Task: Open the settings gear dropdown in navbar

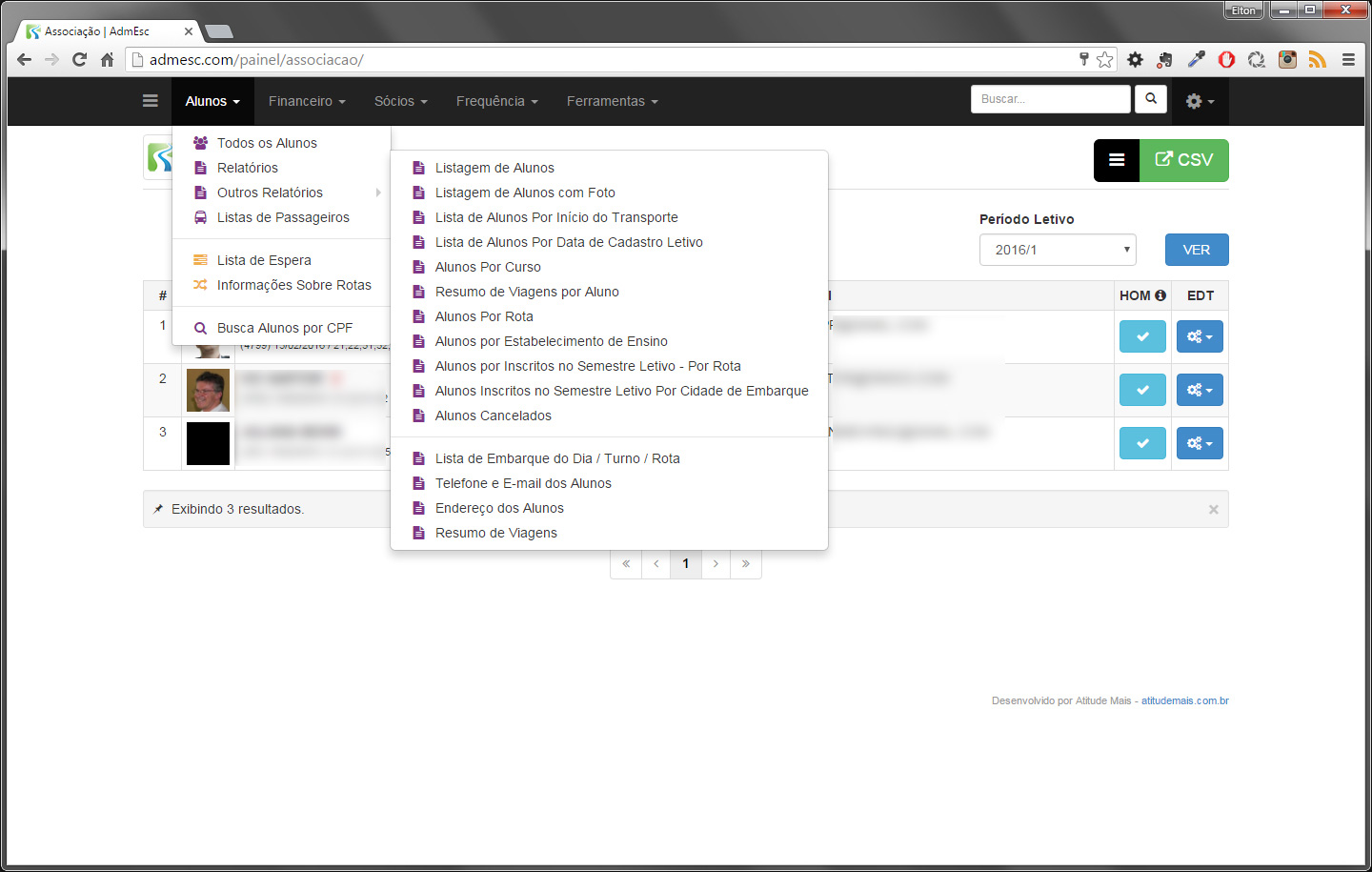Action: [x=1199, y=101]
